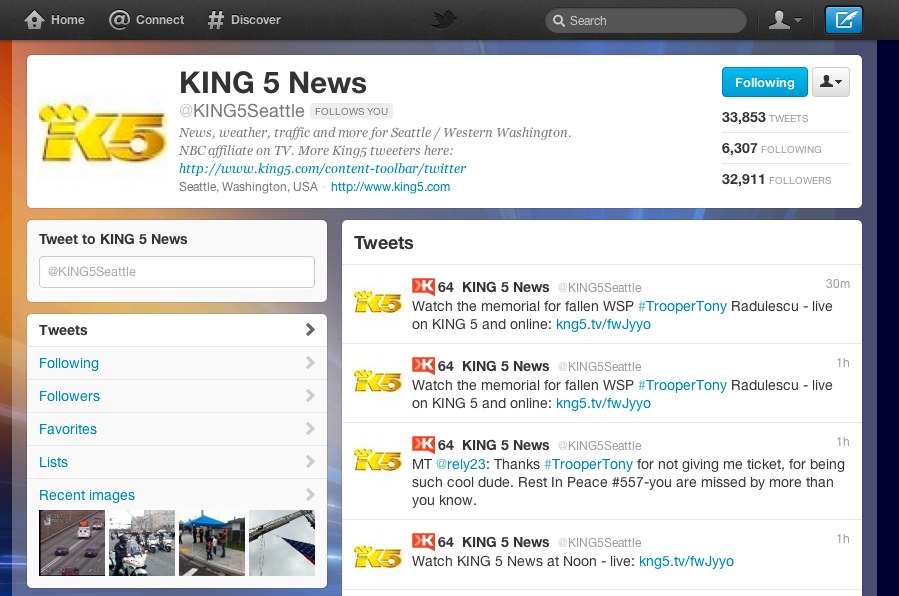Open Discover via the hashtag icon
The width and height of the screenshot is (899, 596).
tap(216, 20)
